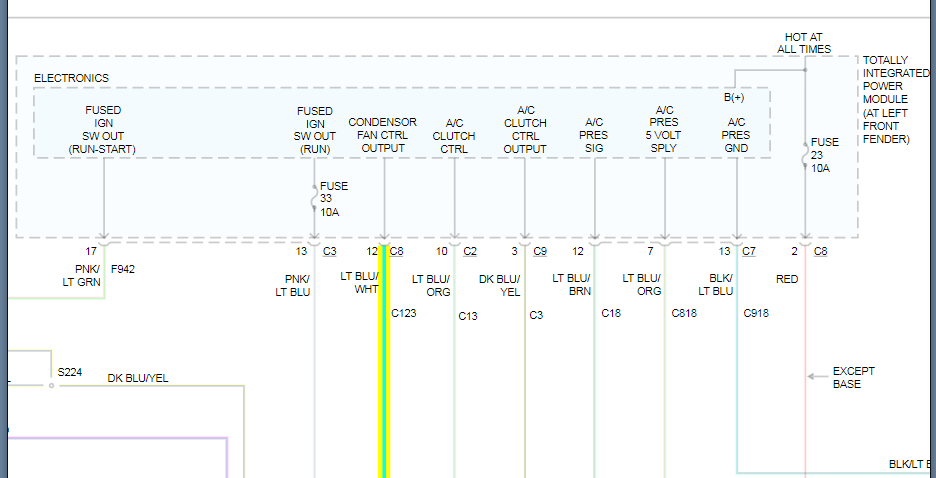Open the C9 connector link beside pin 3
936x478 pixels.
pyautogui.click(x=540, y=252)
